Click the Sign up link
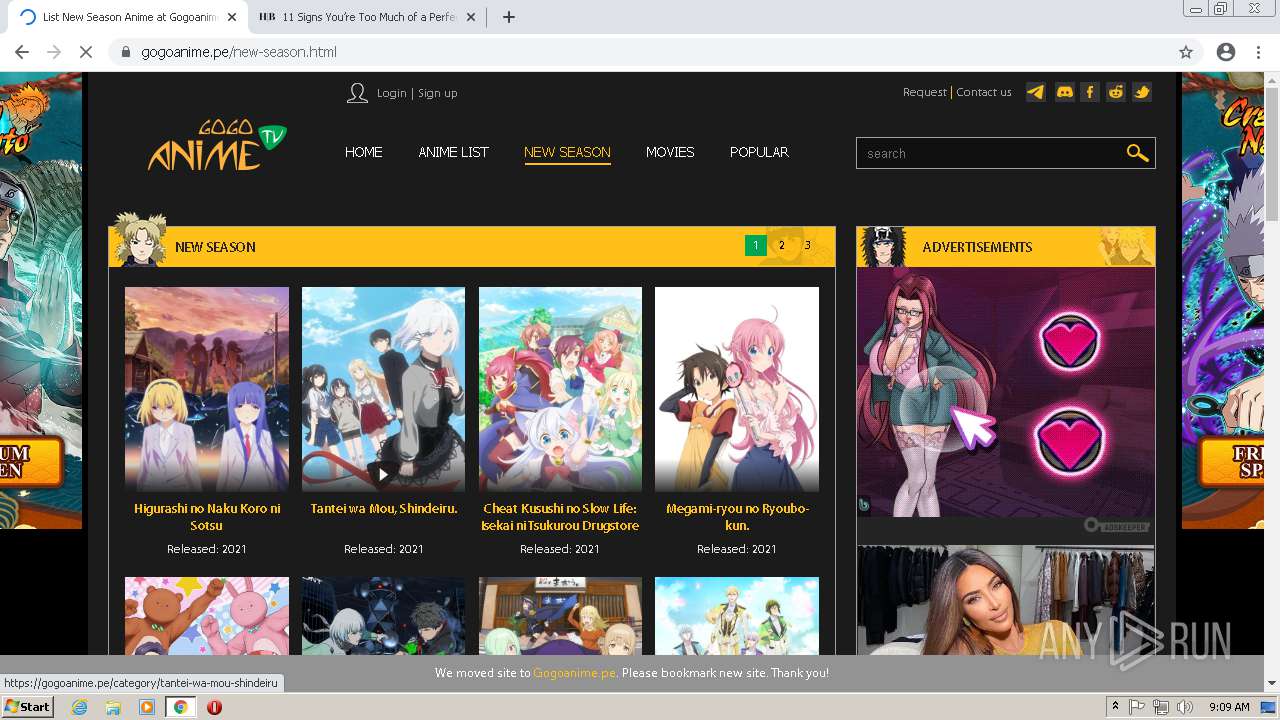This screenshot has width=1280, height=720. [437, 93]
